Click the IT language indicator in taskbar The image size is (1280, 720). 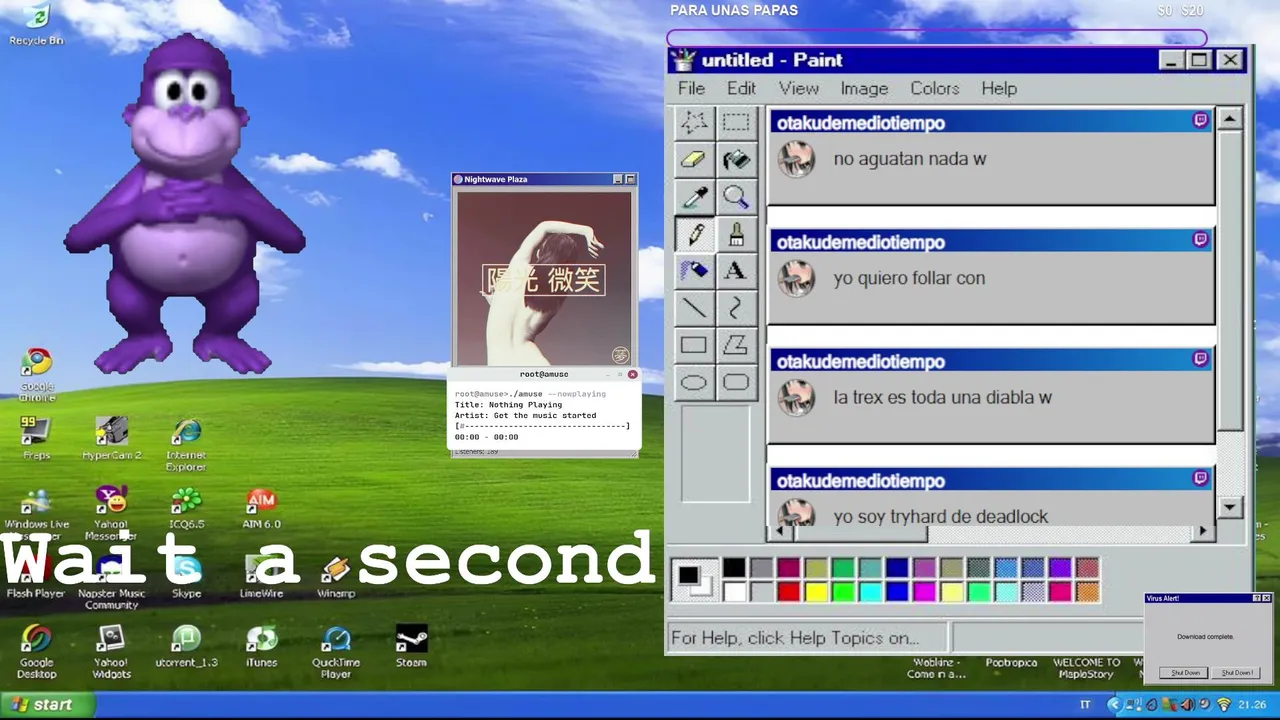(1085, 705)
